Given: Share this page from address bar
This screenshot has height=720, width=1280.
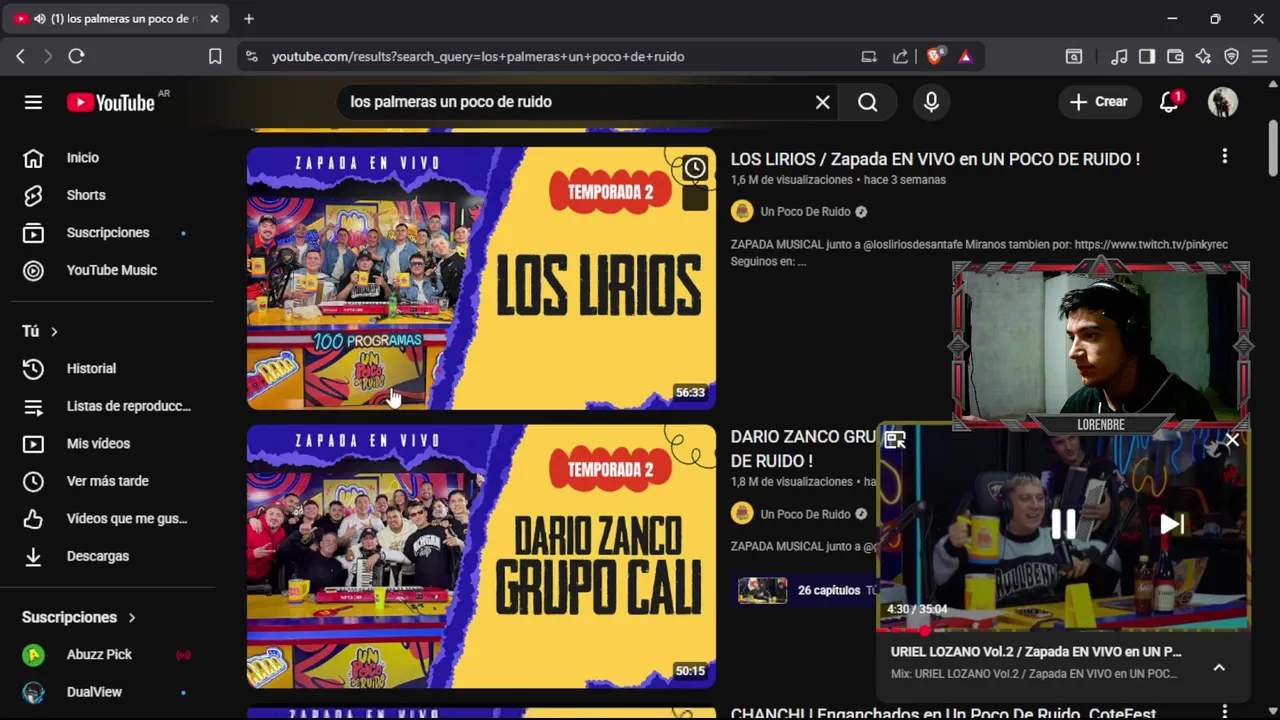Looking at the screenshot, I should coord(900,57).
